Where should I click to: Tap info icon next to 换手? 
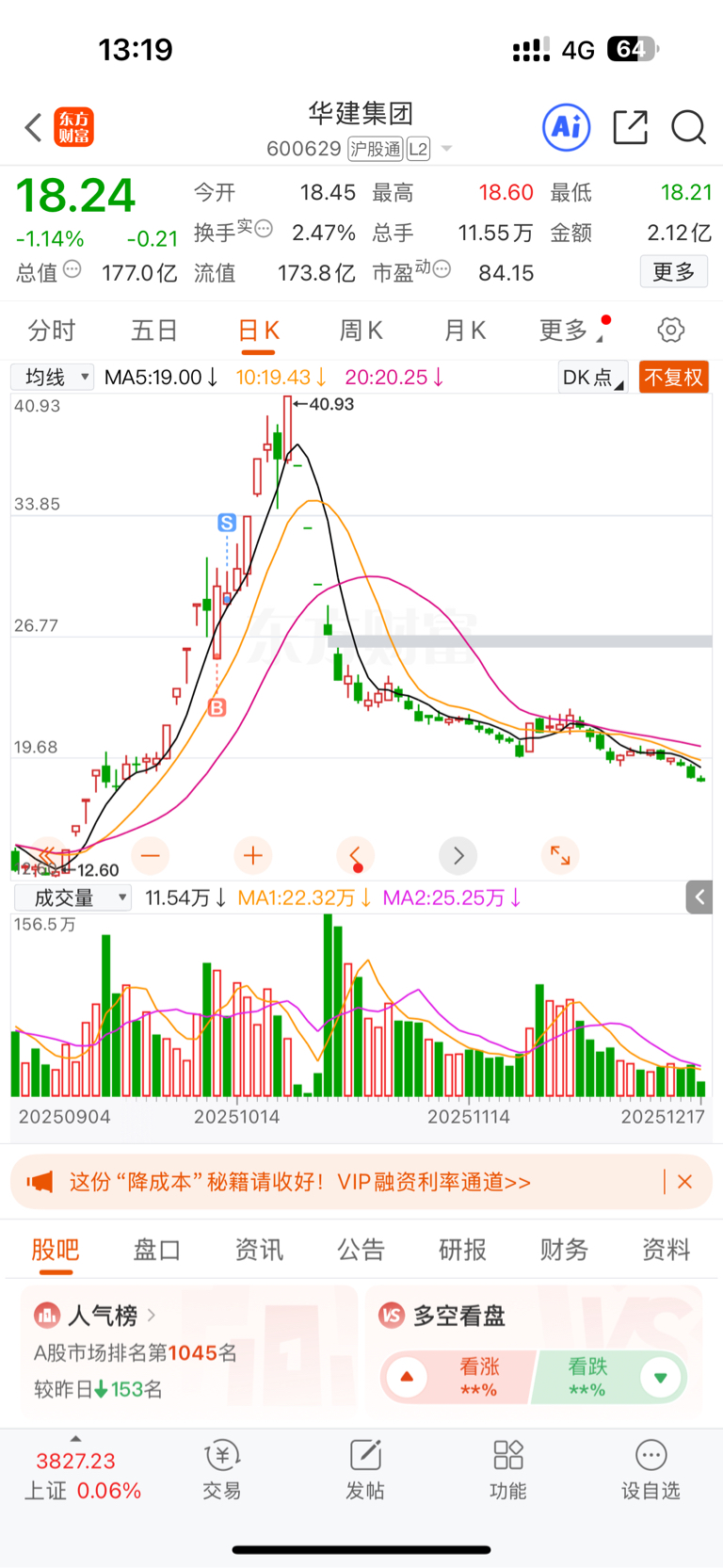coord(264,228)
